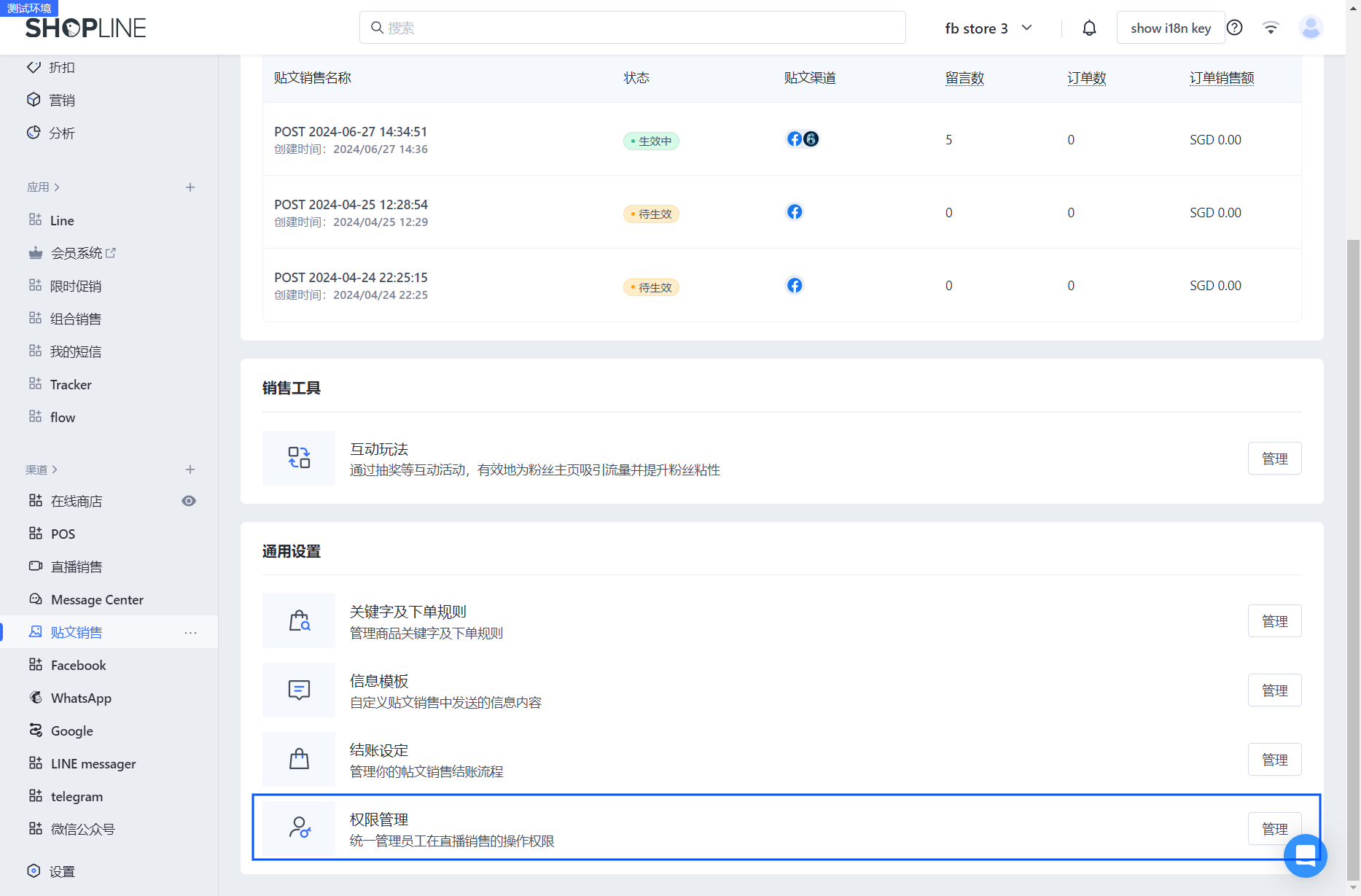
Task: Add a new app with plus icon
Action: tap(190, 187)
